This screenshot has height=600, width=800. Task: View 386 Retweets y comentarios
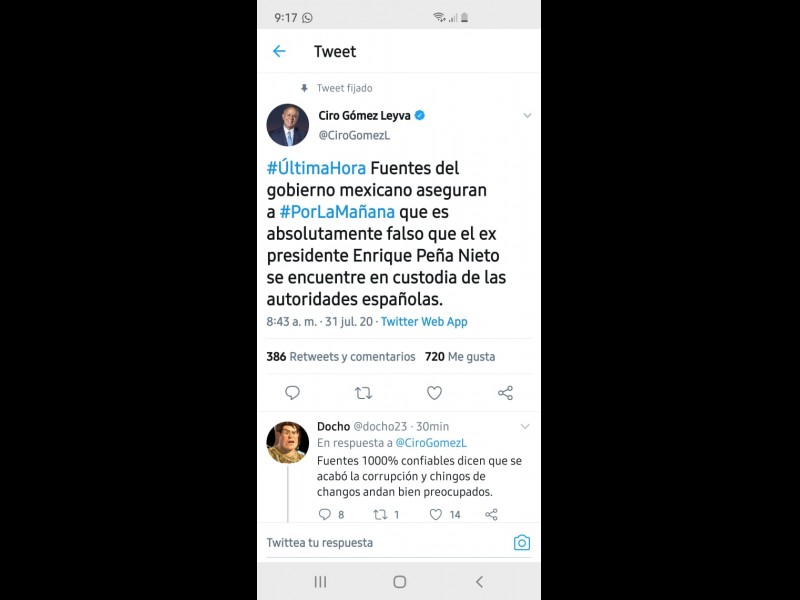[341, 357]
